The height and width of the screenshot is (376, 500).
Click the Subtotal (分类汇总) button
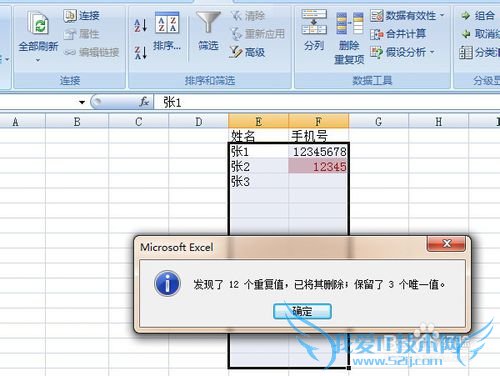[x=479, y=52]
